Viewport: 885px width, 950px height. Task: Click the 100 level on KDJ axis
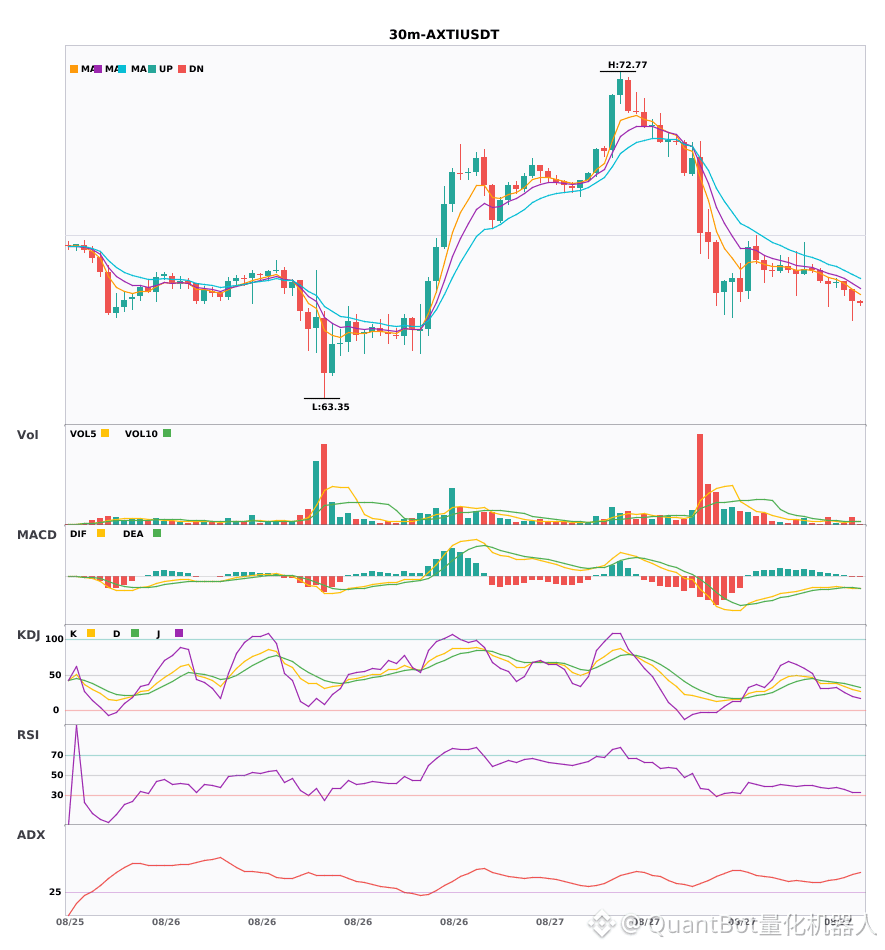(x=55, y=639)
